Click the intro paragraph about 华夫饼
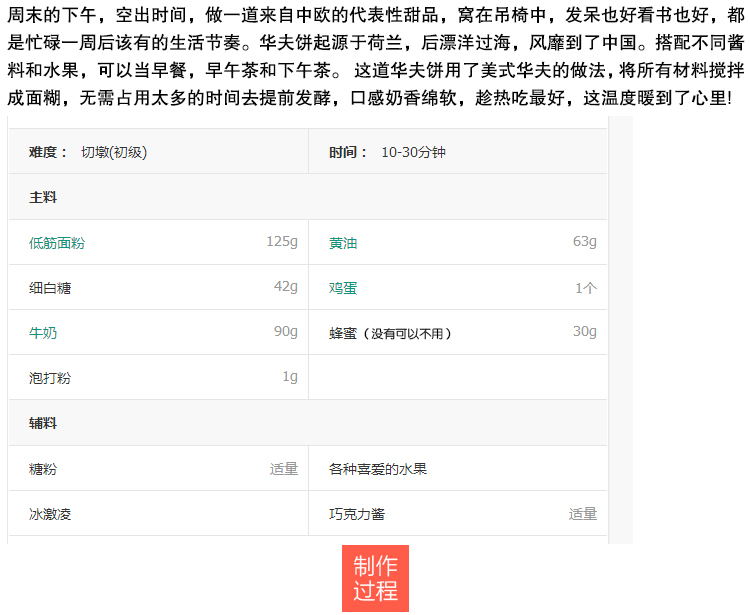The width and height of the screenshot is (750, 615). [x=375, y=56]
